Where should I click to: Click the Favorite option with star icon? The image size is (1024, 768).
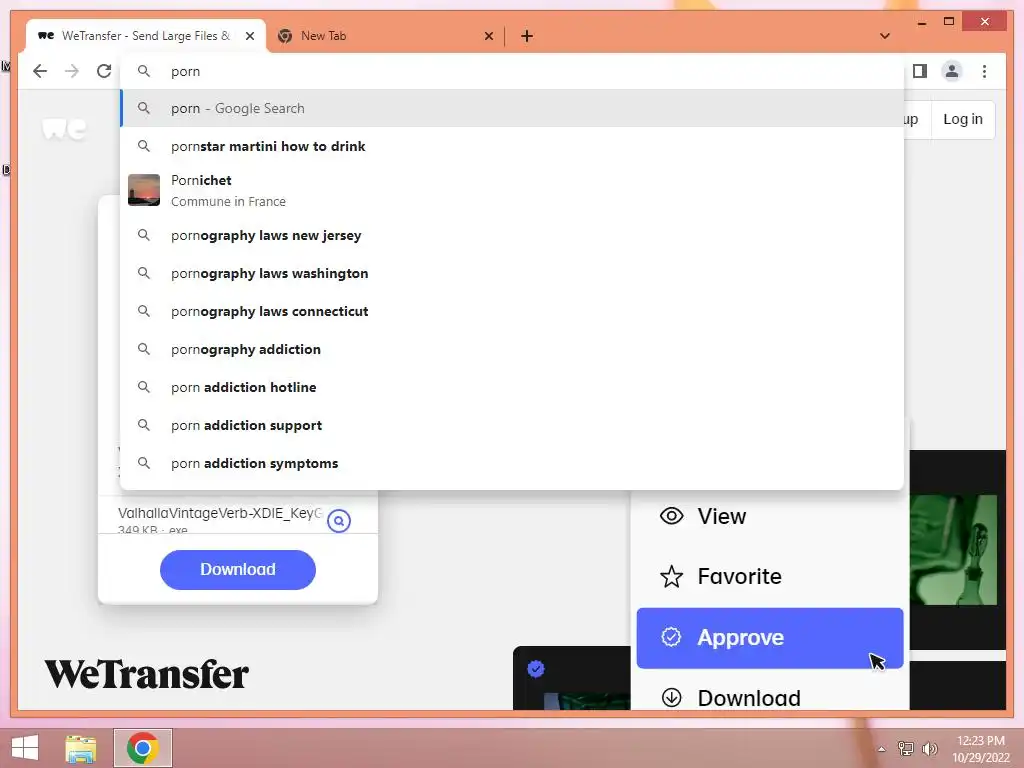point(770,577)
